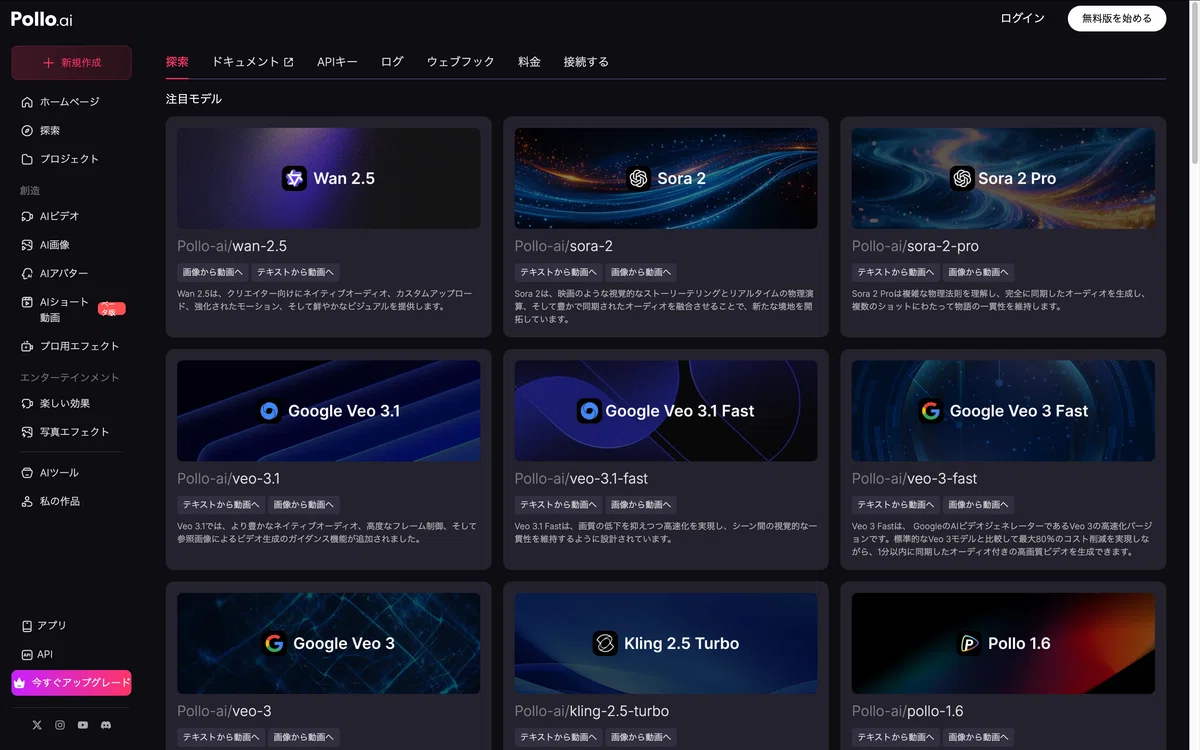Click テキストから動画へ tag on veo-3-fast card

(896, 505)
